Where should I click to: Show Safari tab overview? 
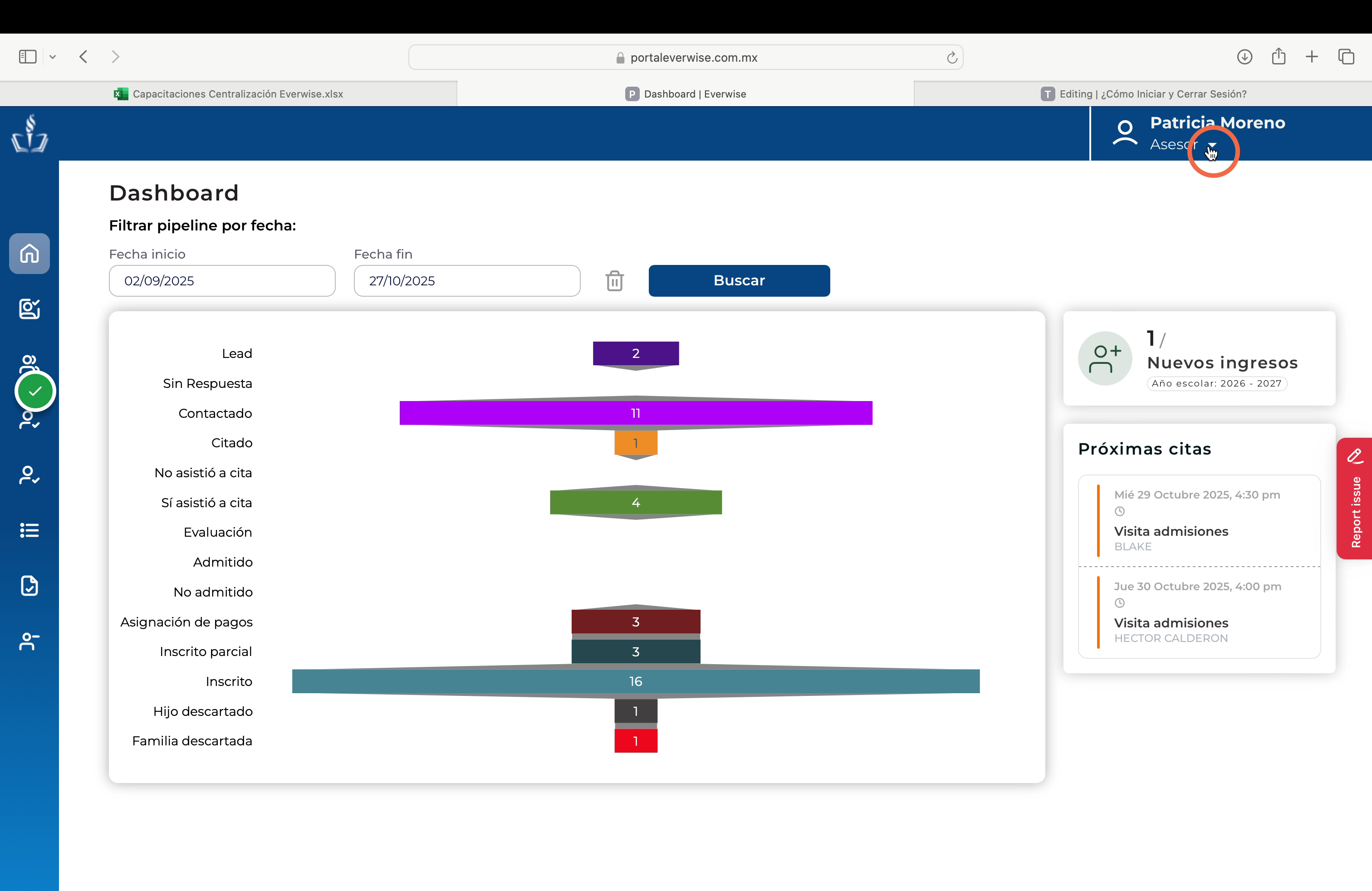coord(1346,56)
